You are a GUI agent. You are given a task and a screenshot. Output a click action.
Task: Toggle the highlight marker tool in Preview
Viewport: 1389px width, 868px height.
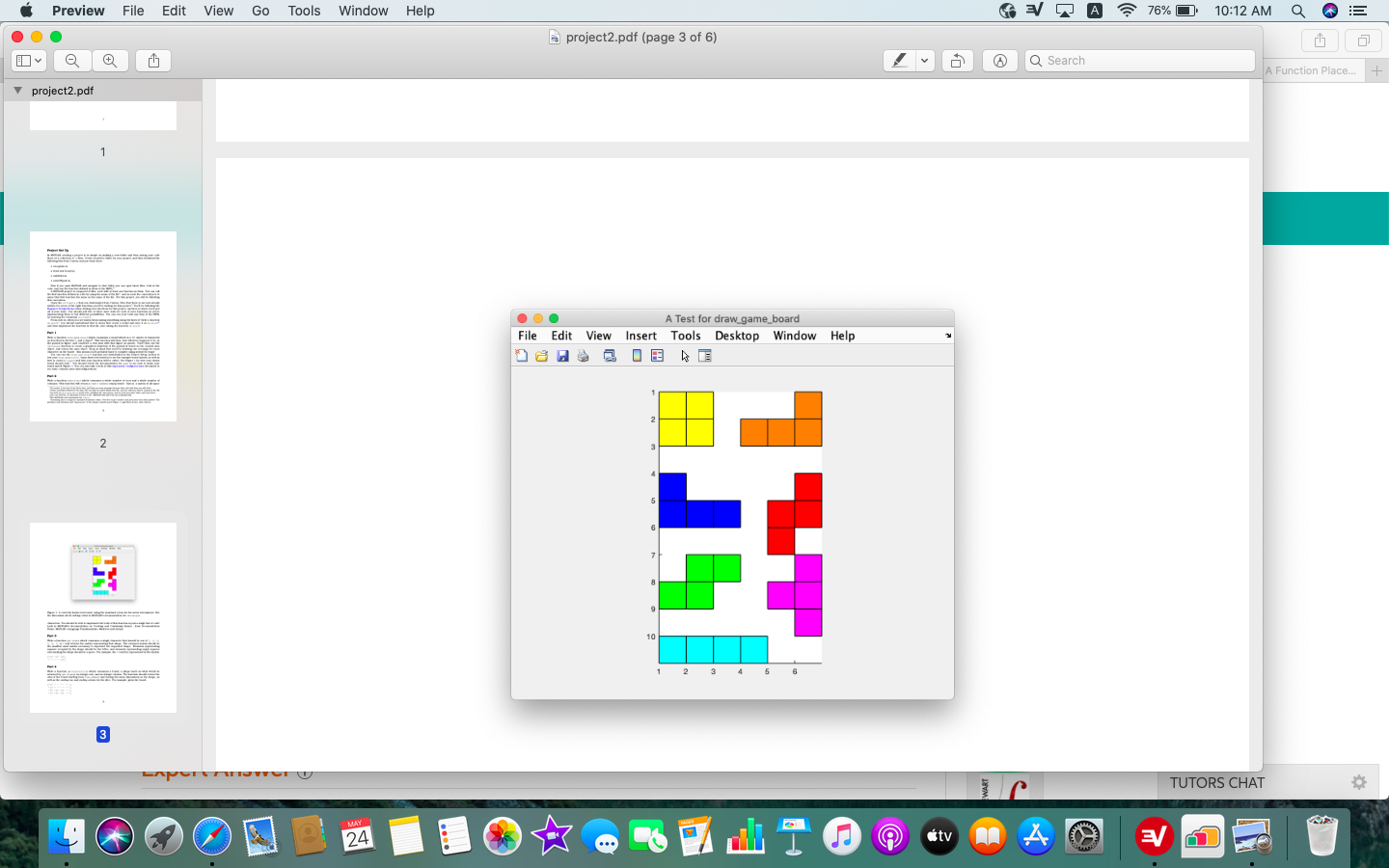coord(900,60)
